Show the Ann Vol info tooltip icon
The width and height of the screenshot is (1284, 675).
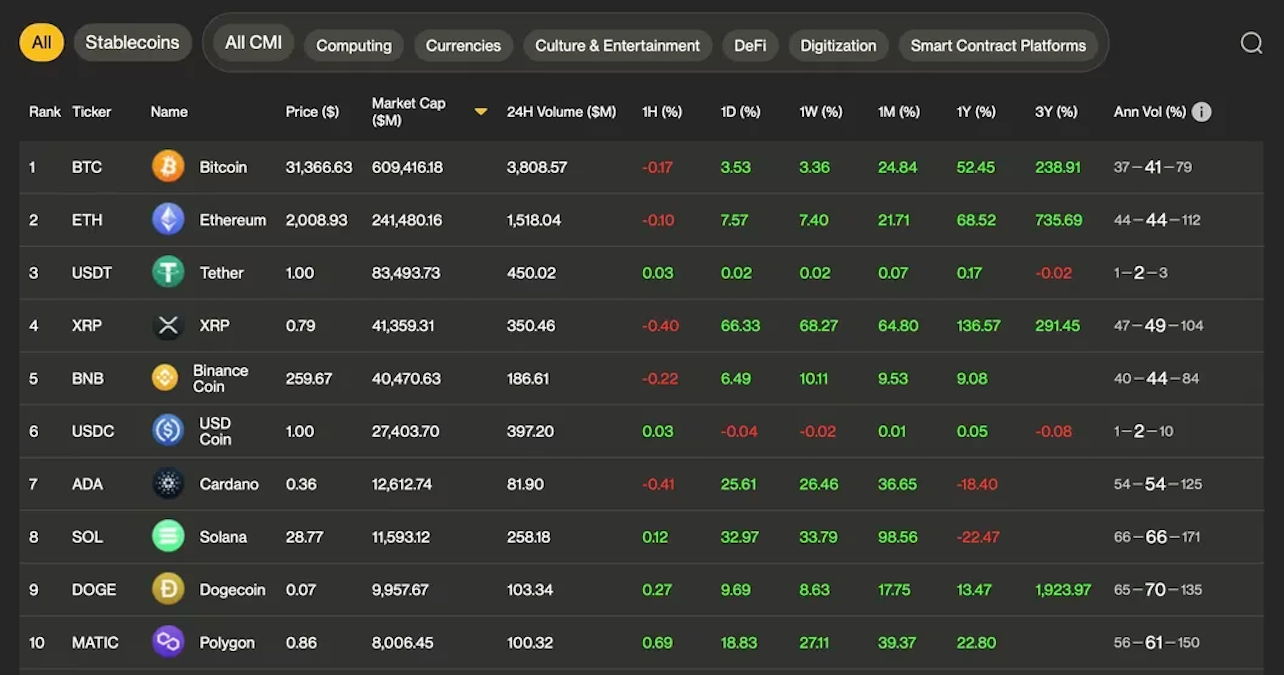click(x=1202, y=112)
